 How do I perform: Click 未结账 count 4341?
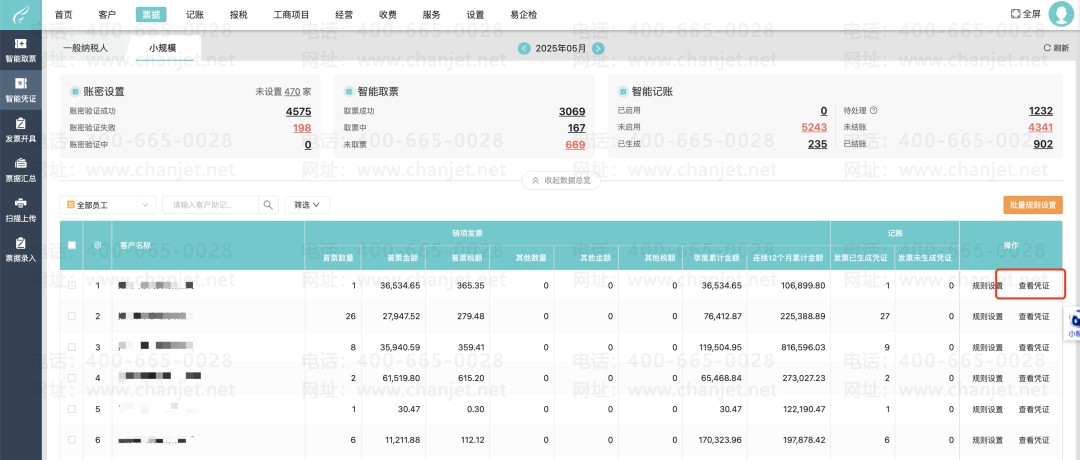1041,127
